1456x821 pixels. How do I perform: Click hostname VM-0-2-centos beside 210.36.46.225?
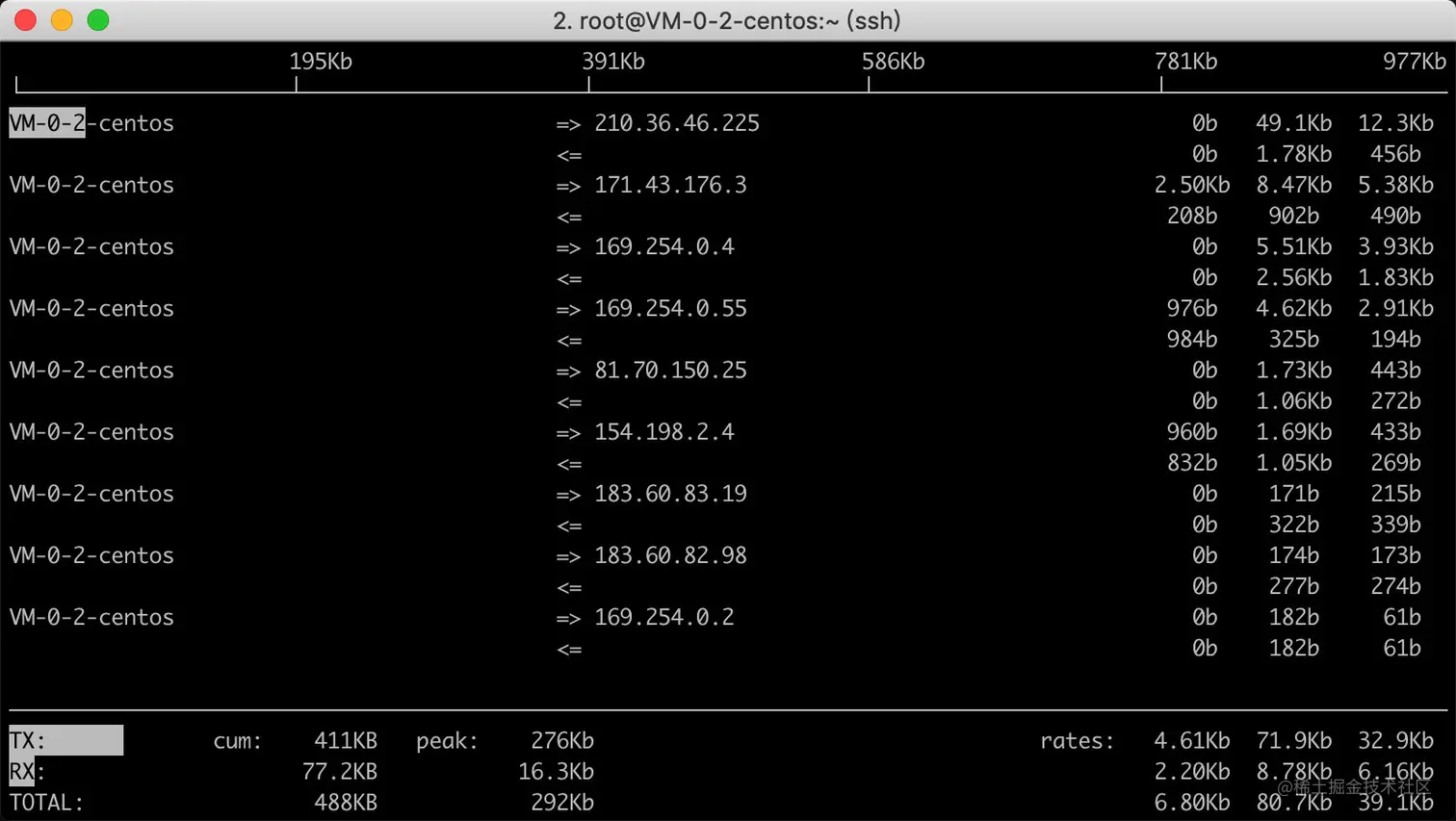pos(91,123)
